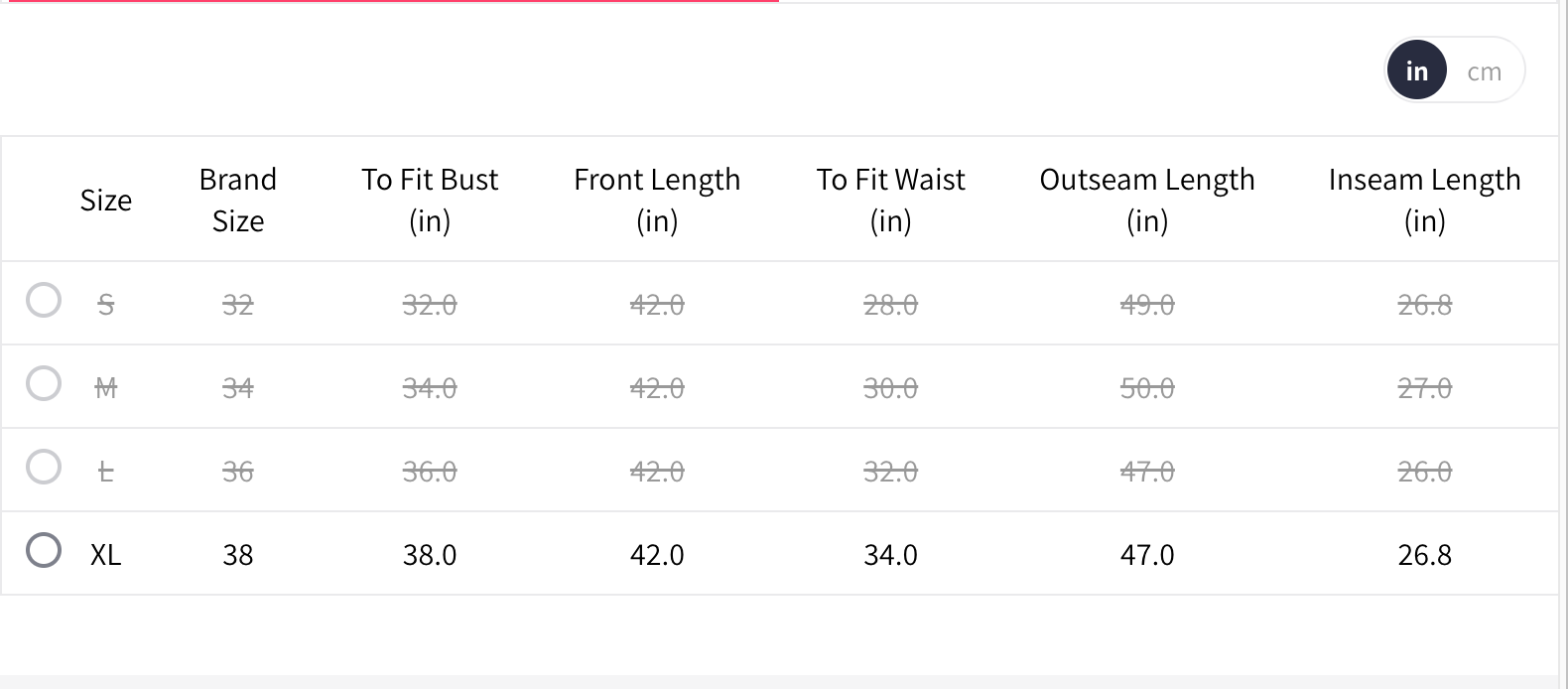The width and height of the screenshot is (1568, 689).
Task: Click XL inseam value 26.8
Action: tap(1424, 555)
